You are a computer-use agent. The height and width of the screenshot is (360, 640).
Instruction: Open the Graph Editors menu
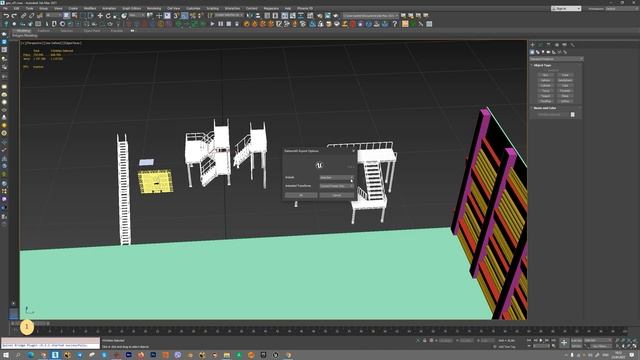[x=131, y=8]
